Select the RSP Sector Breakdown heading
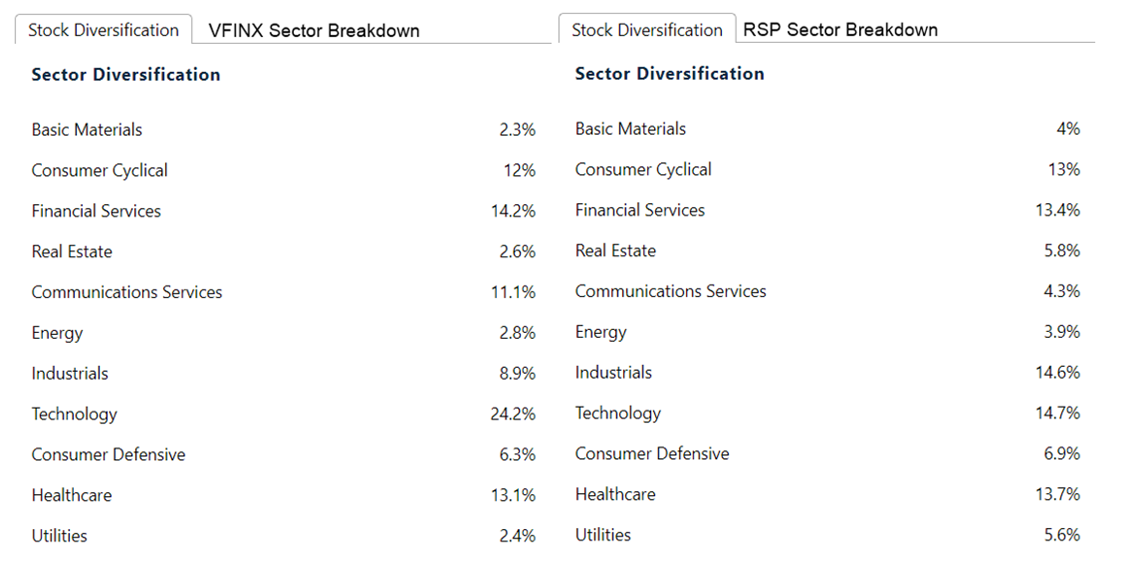 point(840,30)
